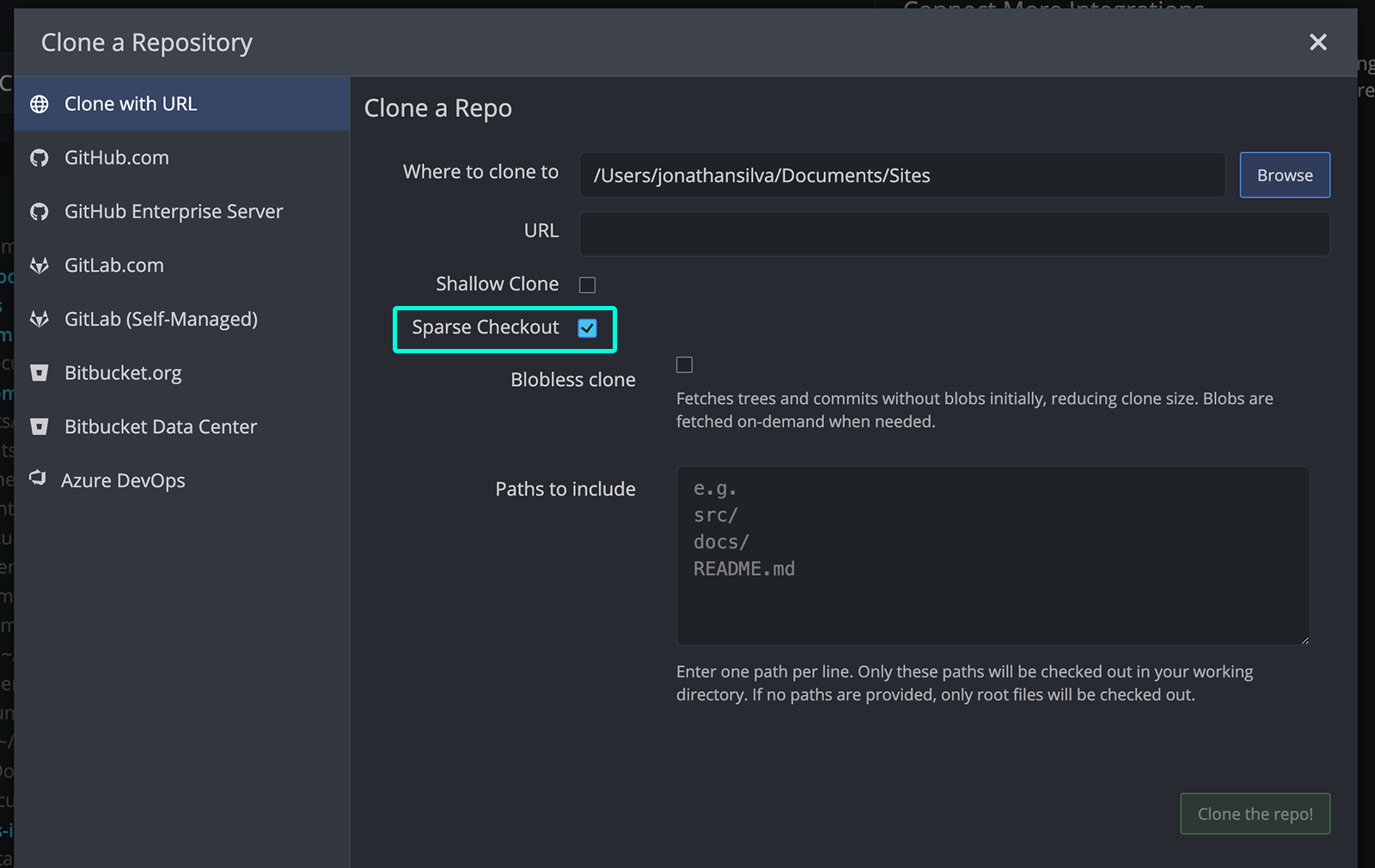1375x868 pixels.
Task: Click the globe icon beside Clone with URL
Action: (x=39, y=103)
